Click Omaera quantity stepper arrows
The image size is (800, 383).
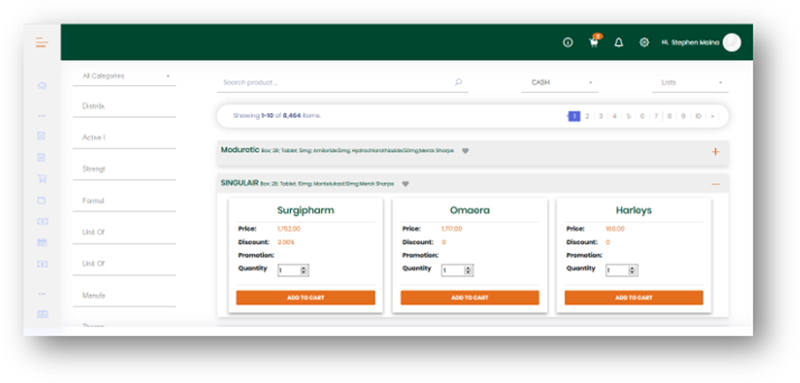(x=468, y=271)
